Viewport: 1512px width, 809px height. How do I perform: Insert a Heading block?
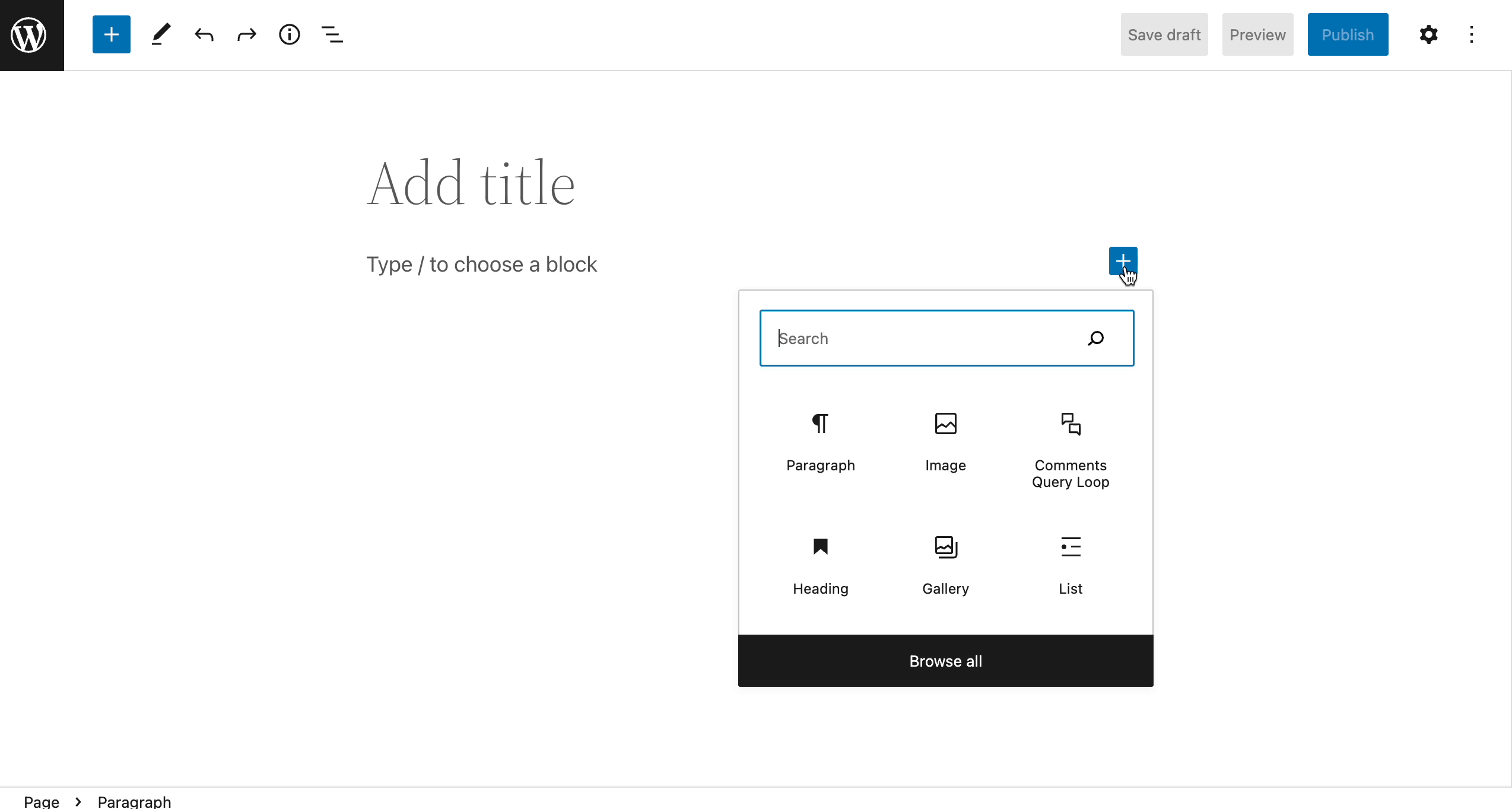click(x=821, y=566)
